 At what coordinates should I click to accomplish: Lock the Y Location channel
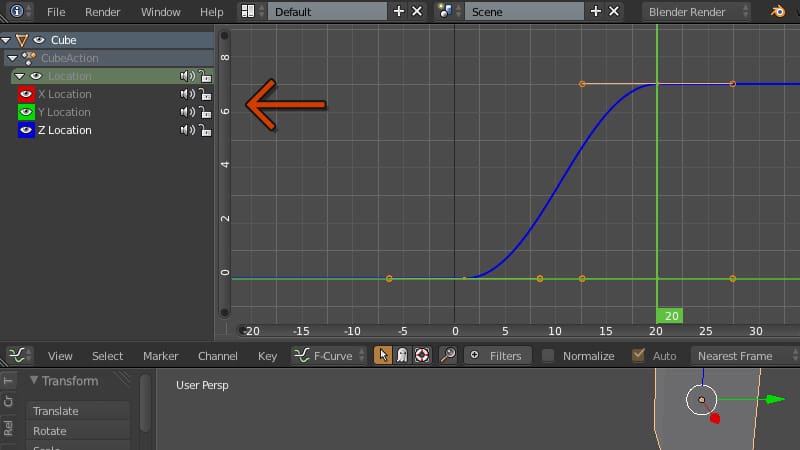point(205,112)
